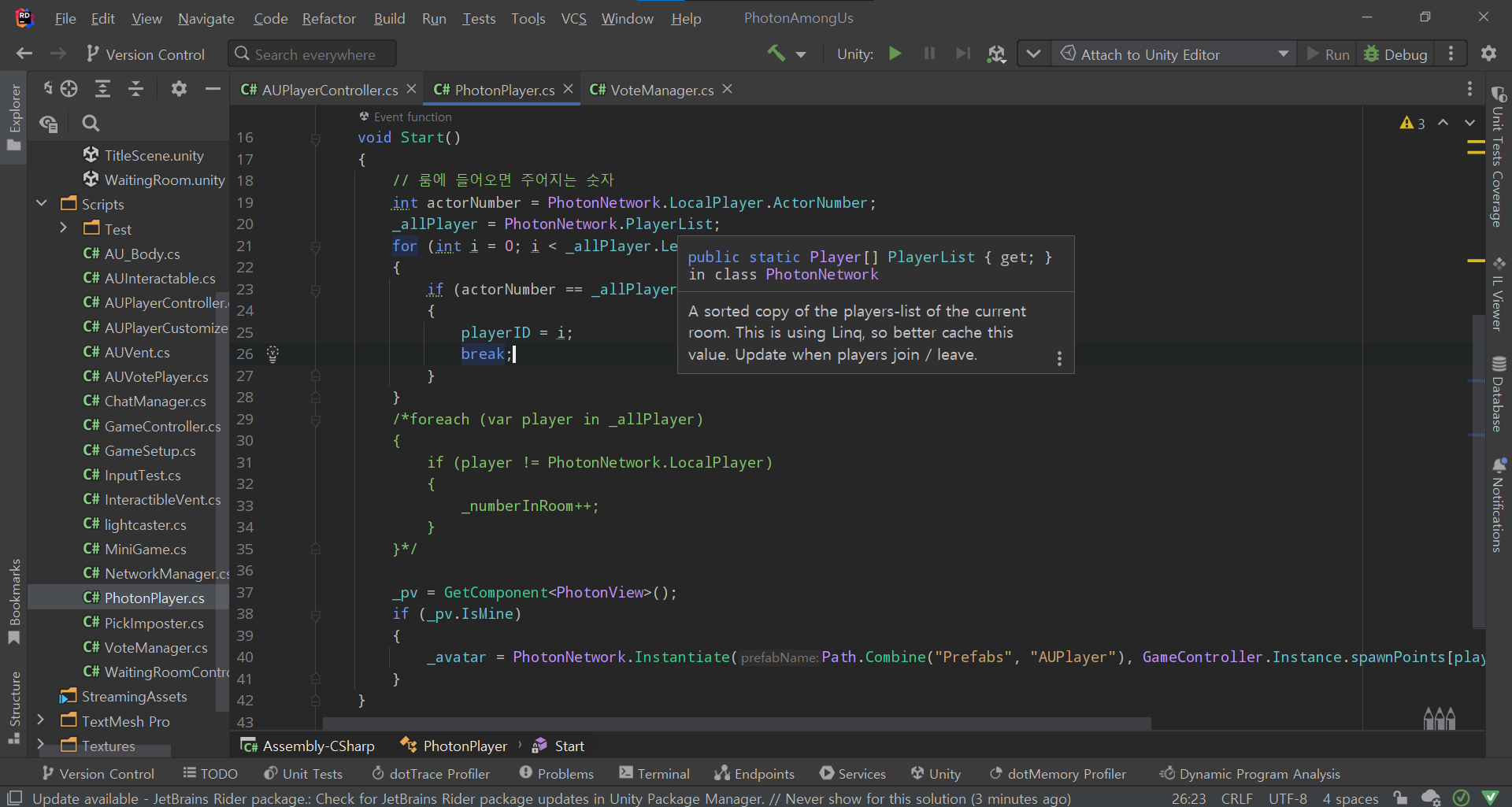The height and width of the screenshot is (807, 1512).
Task: Open the File menu
Action: click(x=65, y=18)
